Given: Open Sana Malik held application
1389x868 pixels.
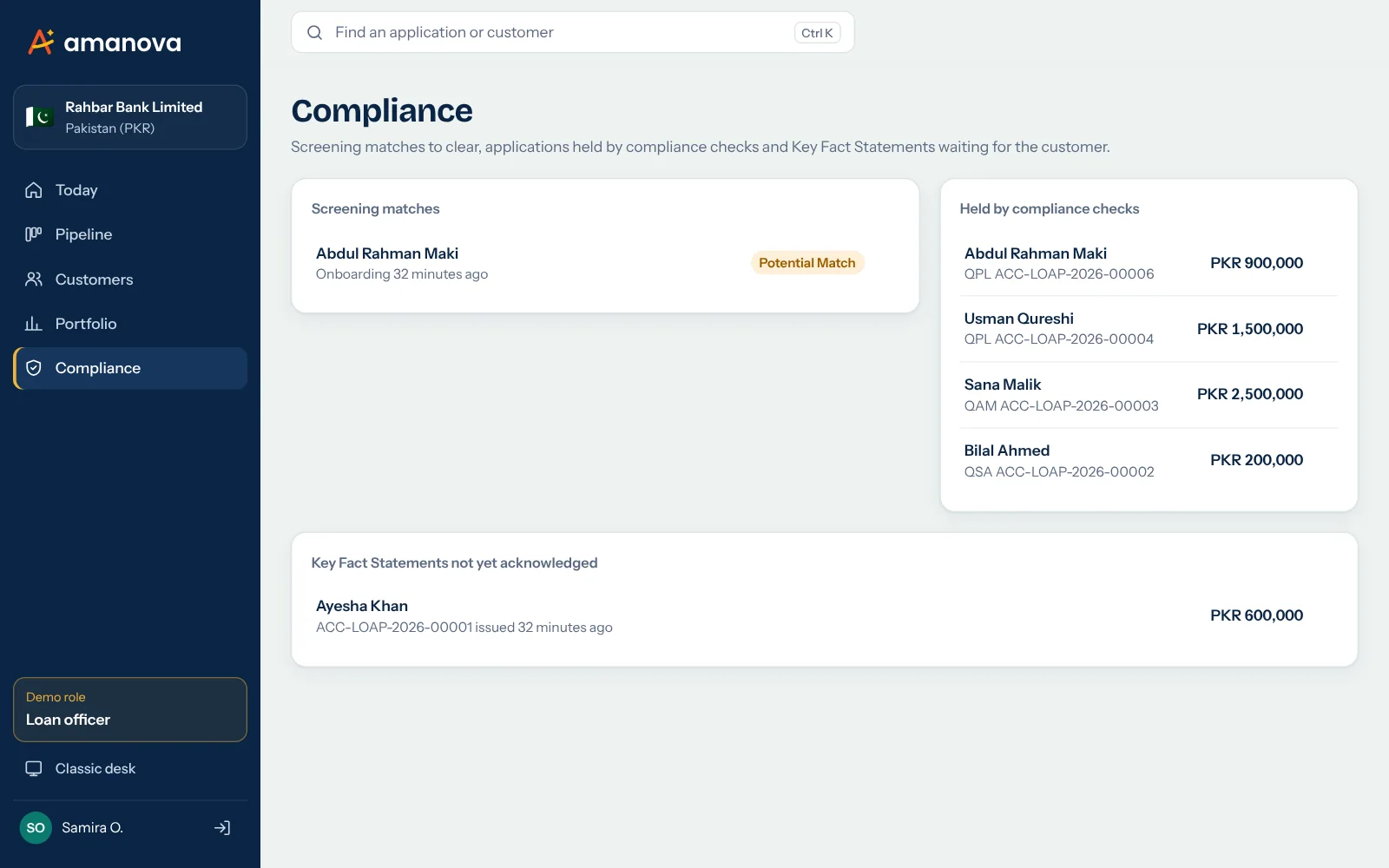Looking at the screenshot, I should (1149, 395).
